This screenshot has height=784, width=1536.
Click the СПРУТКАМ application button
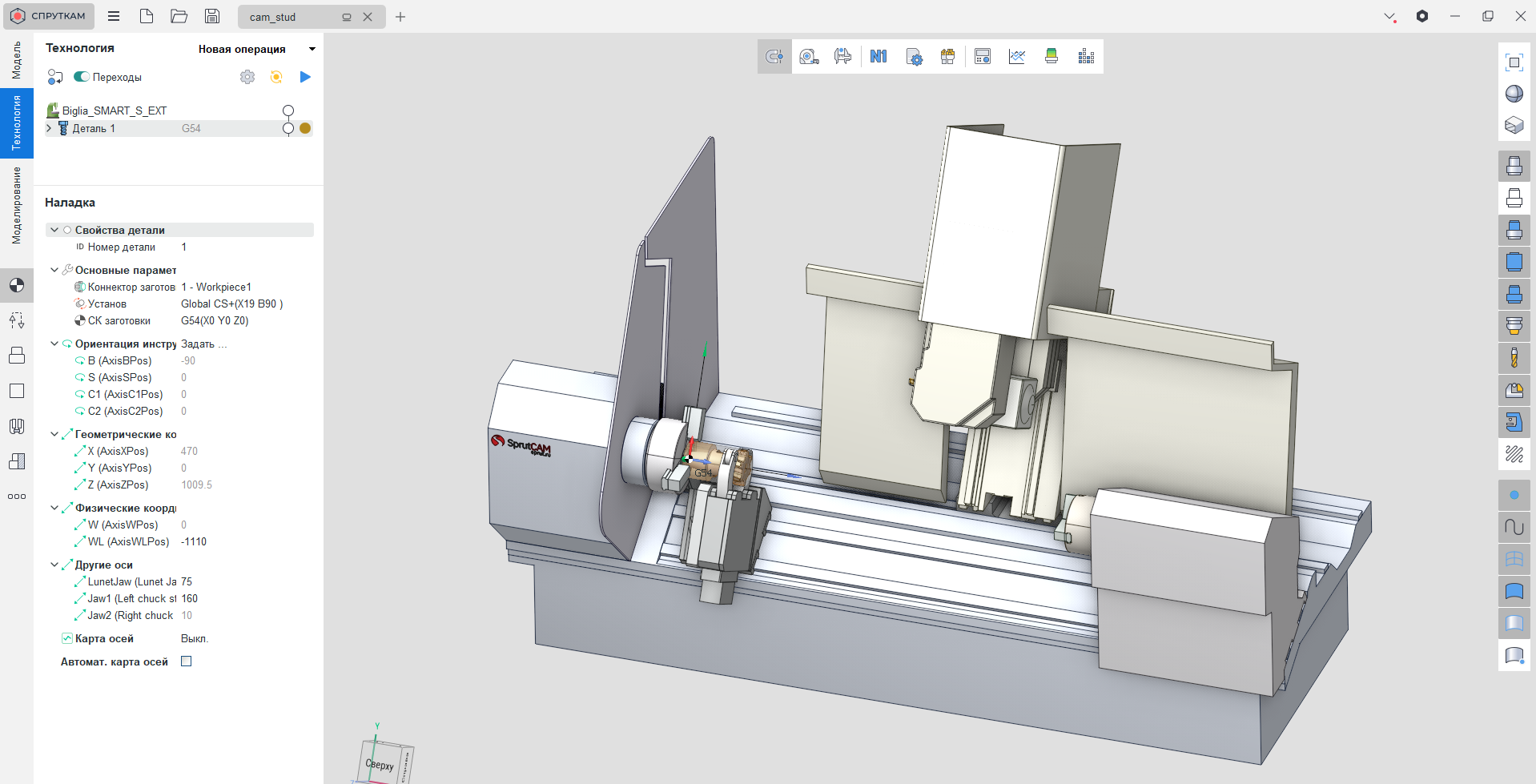tap(49, 16)
